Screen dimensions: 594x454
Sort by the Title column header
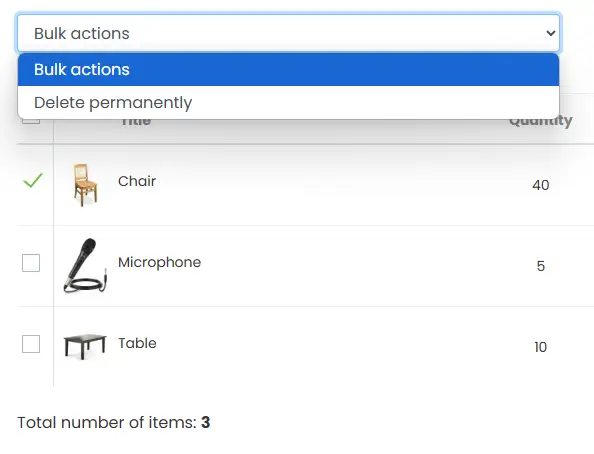coord(136,122)
